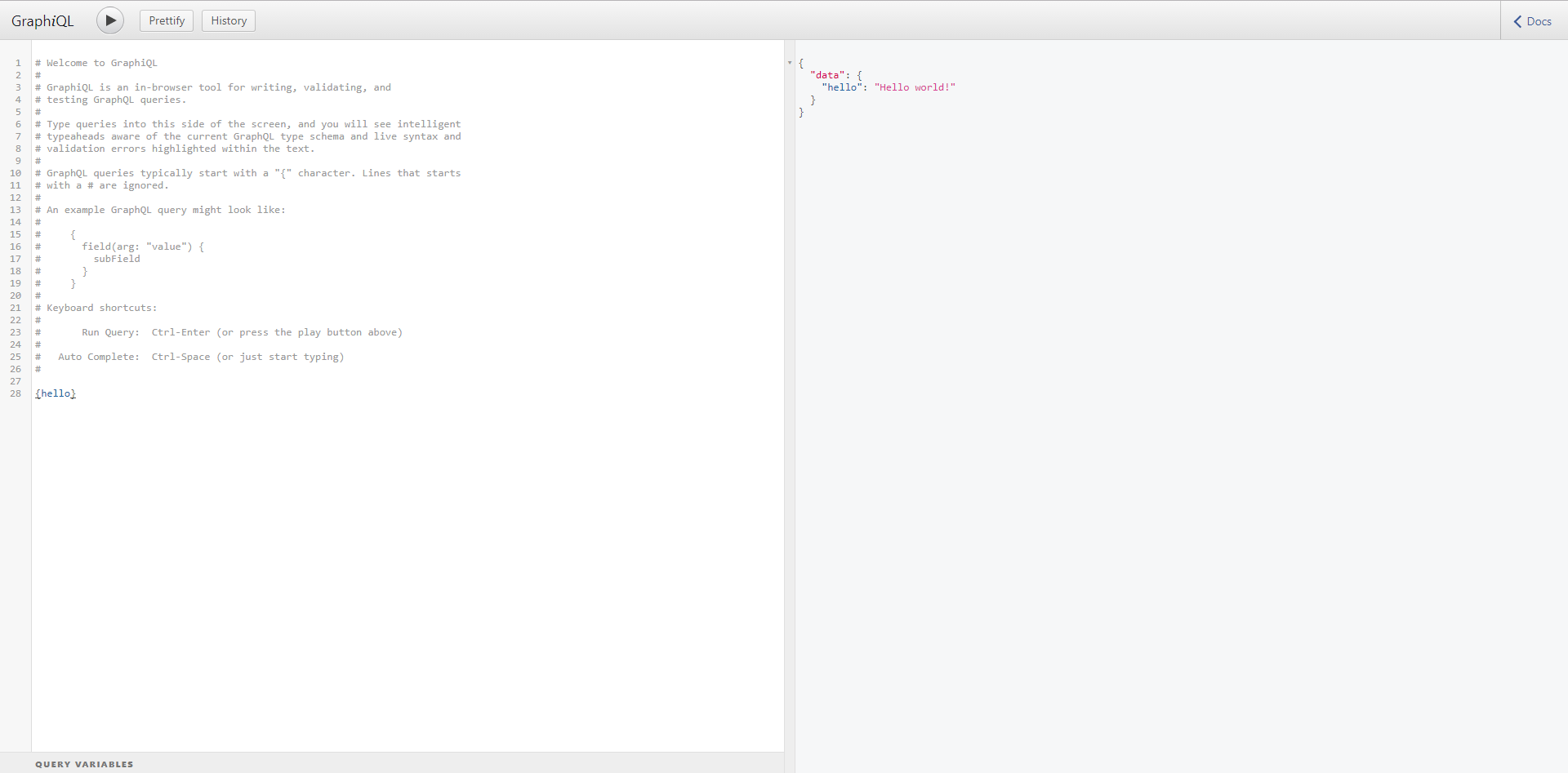
Task: Click the 'Auto Complete: Ctrl-Space' comment line
Action: (x=189, y=357)
